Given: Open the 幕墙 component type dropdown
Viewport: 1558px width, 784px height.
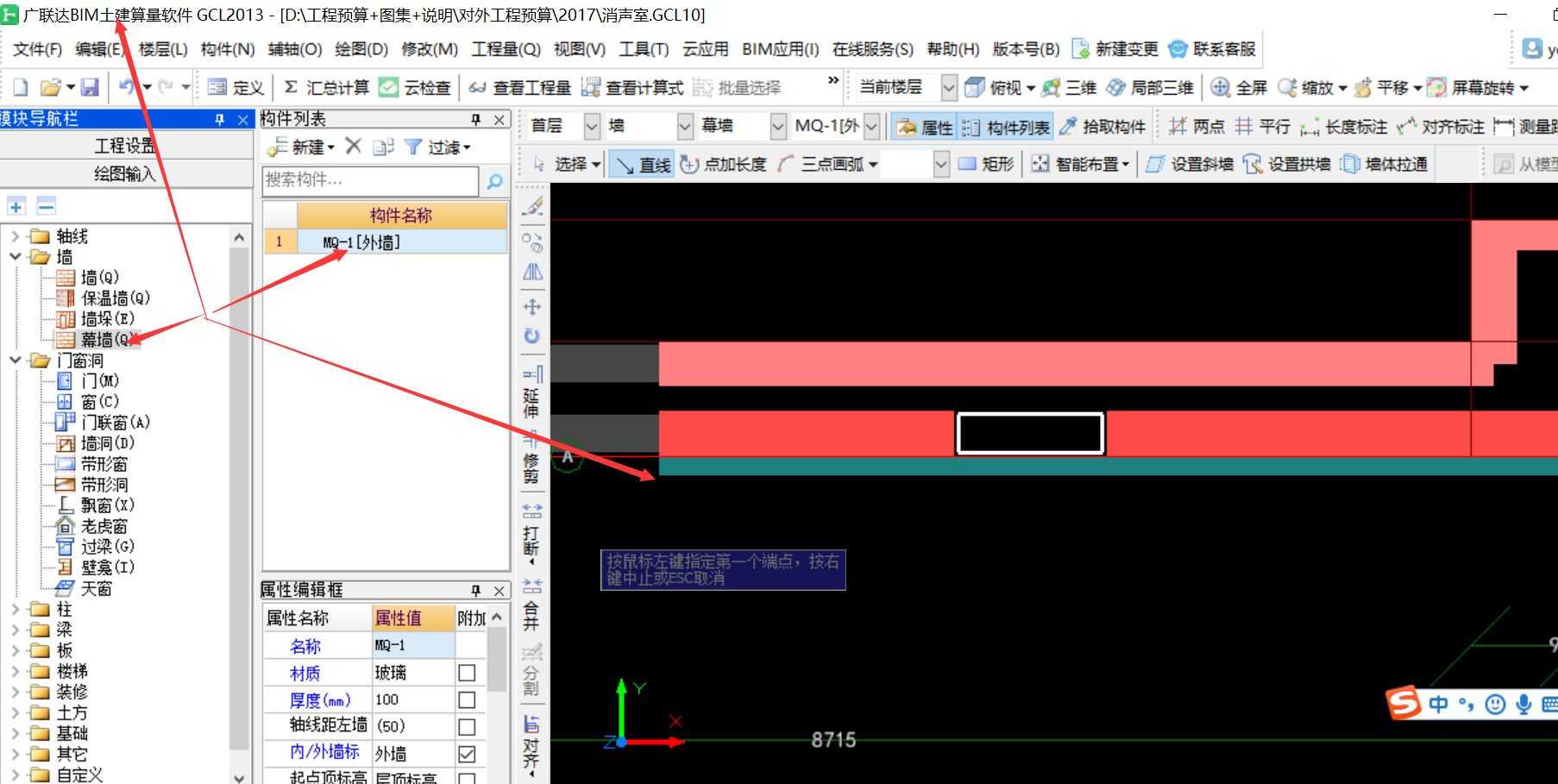Looking at the screenshot, I should (x=778, y=127).
